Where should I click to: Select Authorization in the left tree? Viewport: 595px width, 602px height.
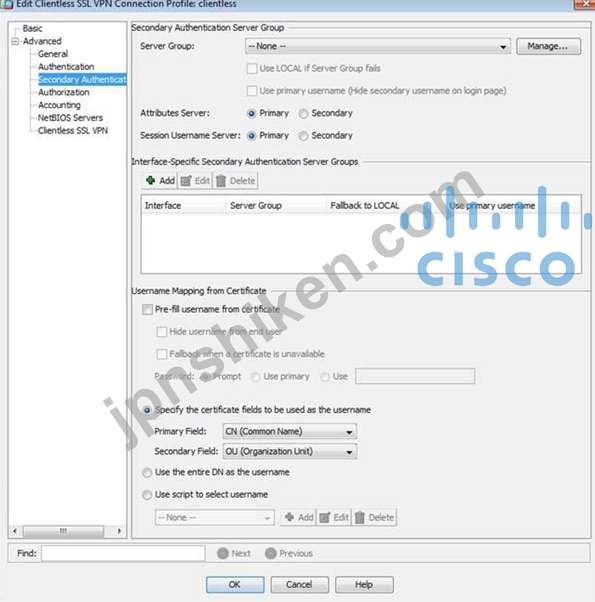[64, 92]
